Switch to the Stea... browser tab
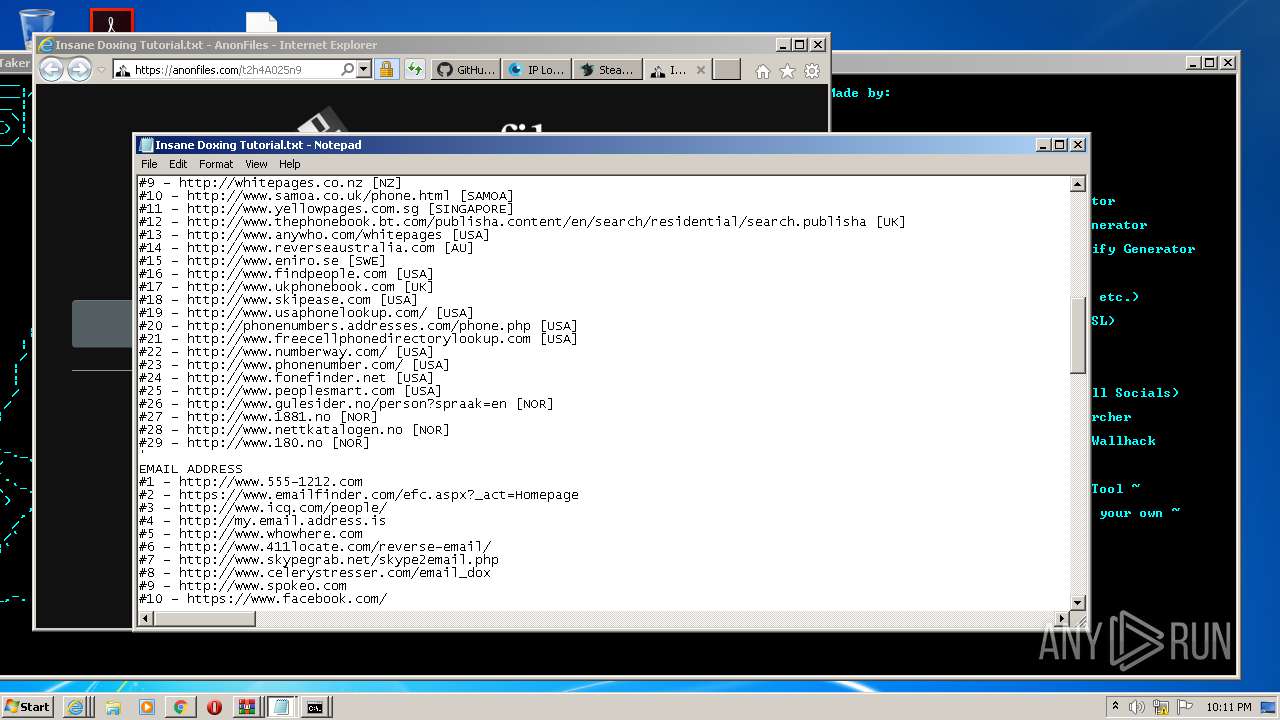Screen dimensions: 1280x720 click(607, 70)
